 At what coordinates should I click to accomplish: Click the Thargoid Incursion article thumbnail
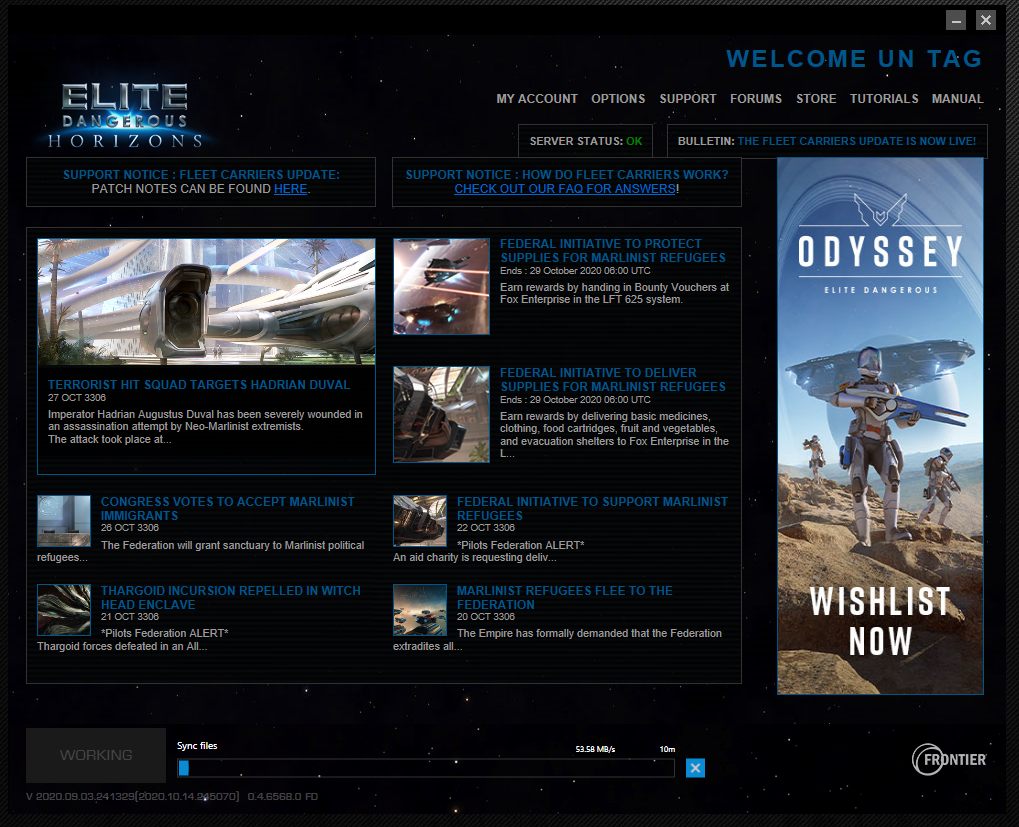point(64,609)
